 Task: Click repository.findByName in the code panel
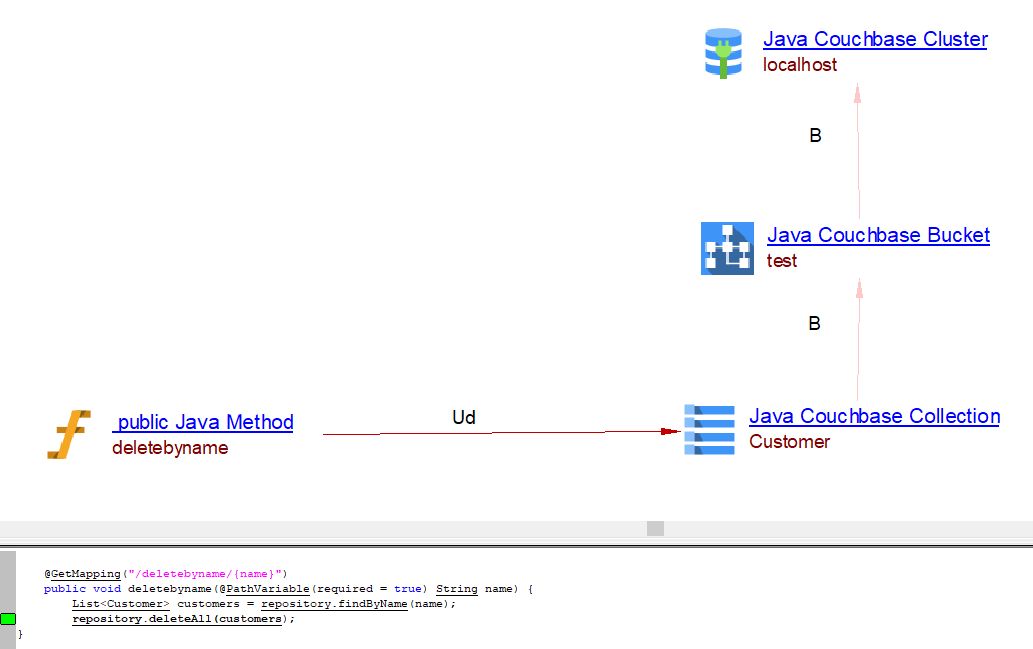coord(333,604)
